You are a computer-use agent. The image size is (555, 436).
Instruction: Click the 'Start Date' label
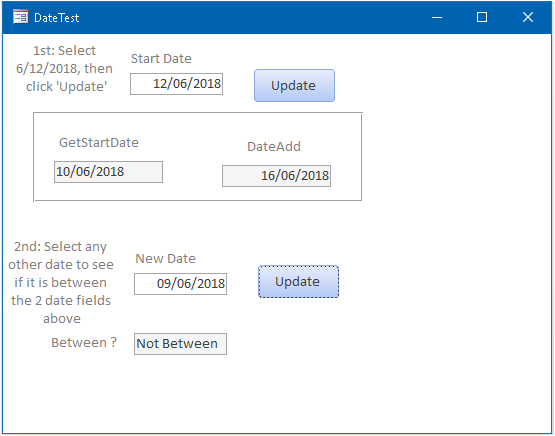(x=161, y=58)
